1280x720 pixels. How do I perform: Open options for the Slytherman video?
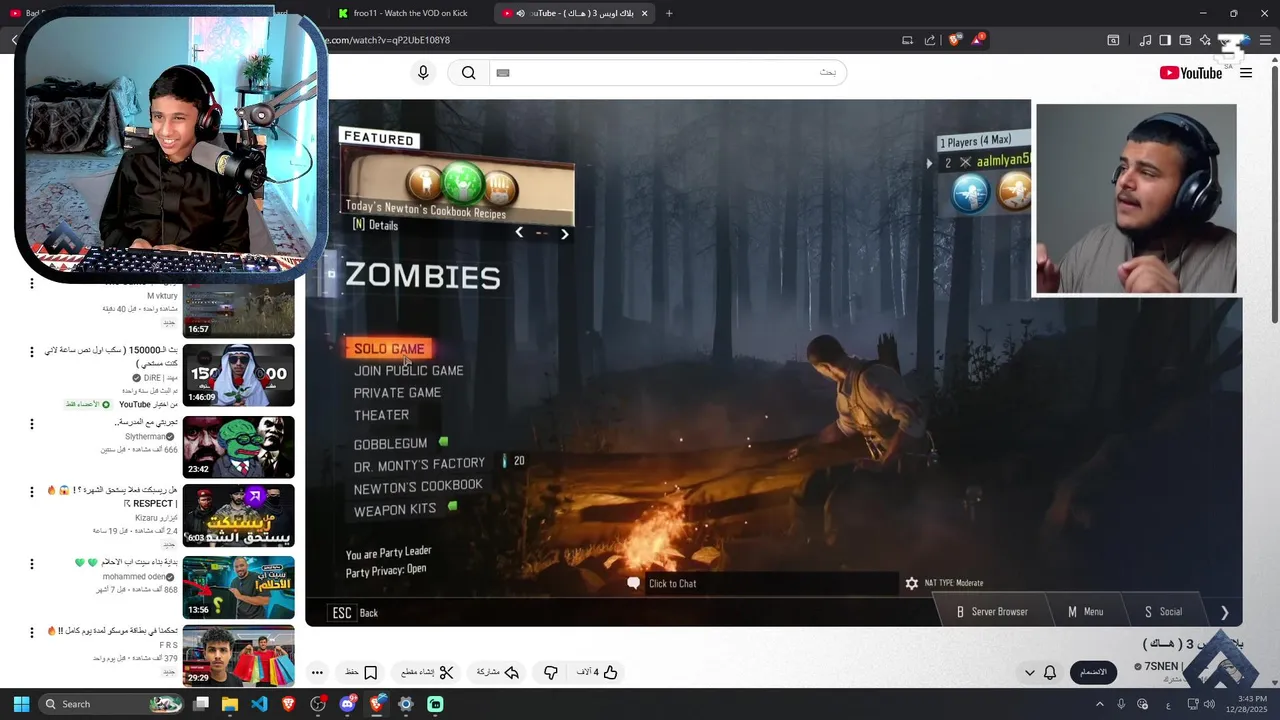click(31, 424)
